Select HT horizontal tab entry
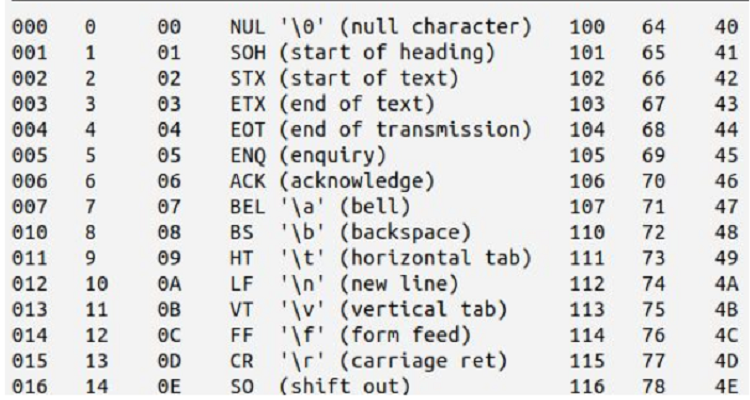 click(x=381, y=259)
